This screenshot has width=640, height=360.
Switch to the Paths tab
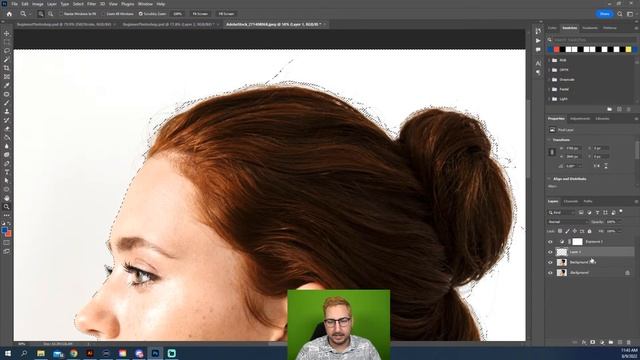[x=588, y=201]
